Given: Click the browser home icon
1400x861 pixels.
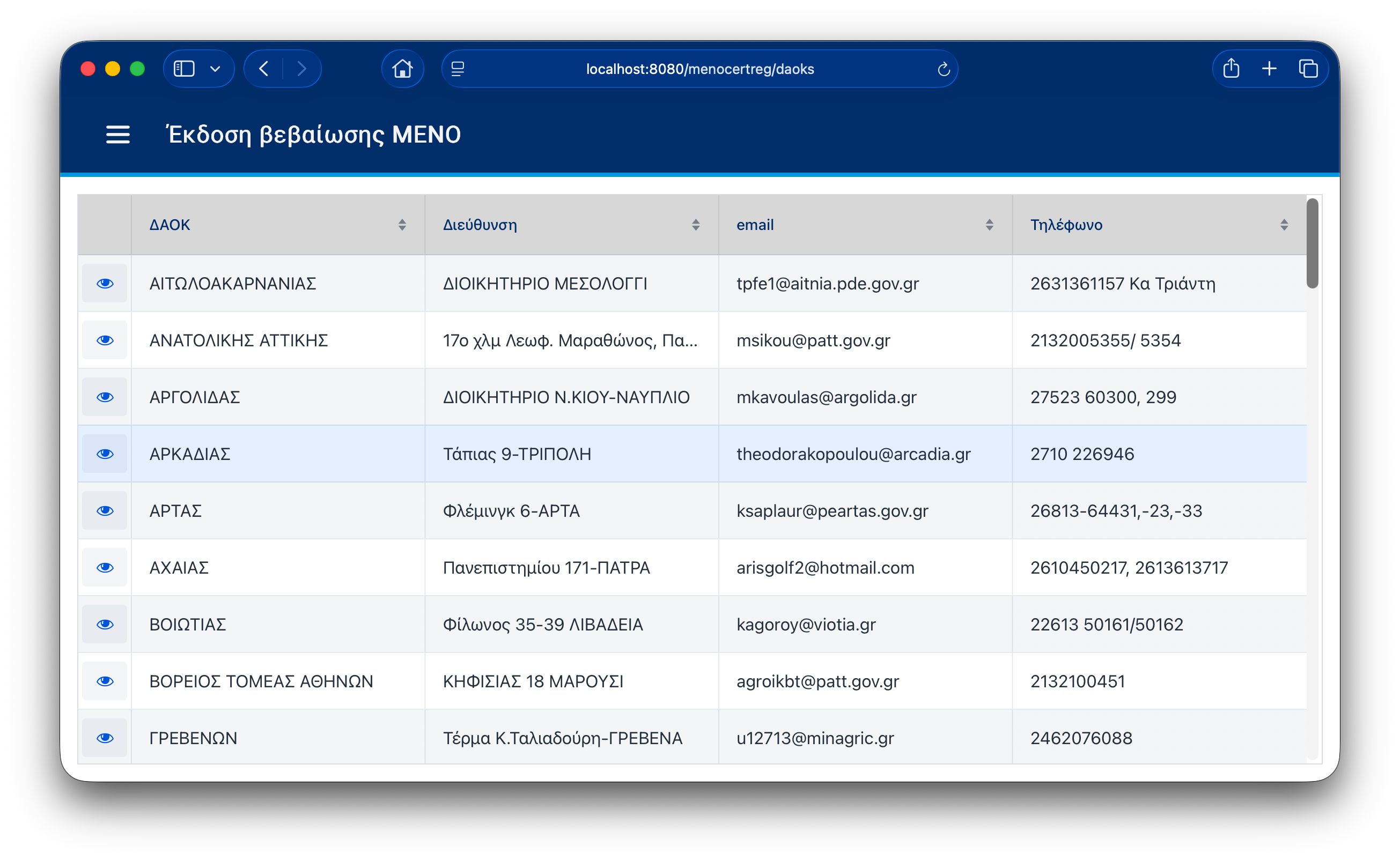Looking at the screenshot, I should (x=402, y=69).
